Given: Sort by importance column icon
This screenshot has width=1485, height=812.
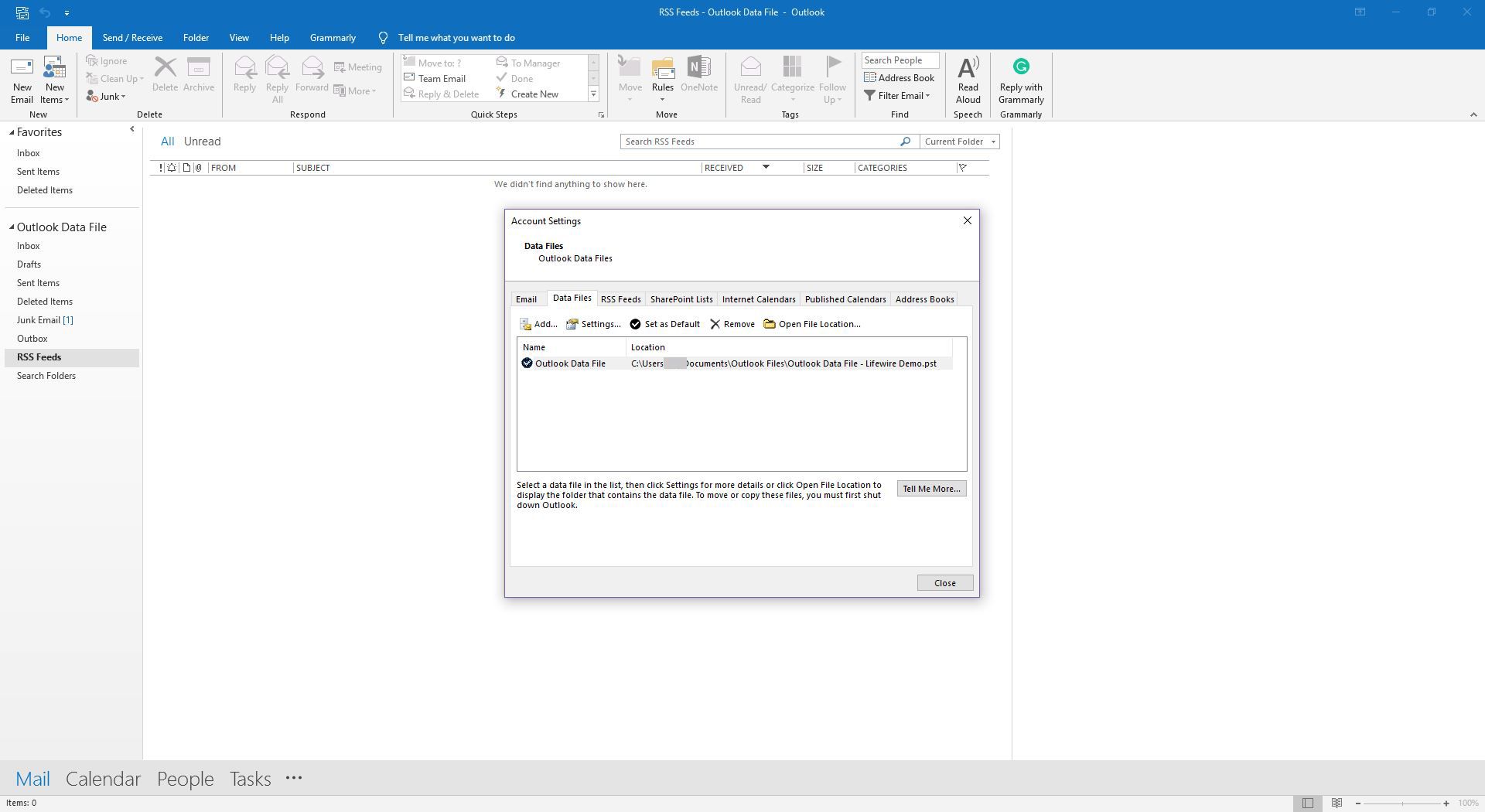Looking at the screenshot, I should click(x=161, y=168).
